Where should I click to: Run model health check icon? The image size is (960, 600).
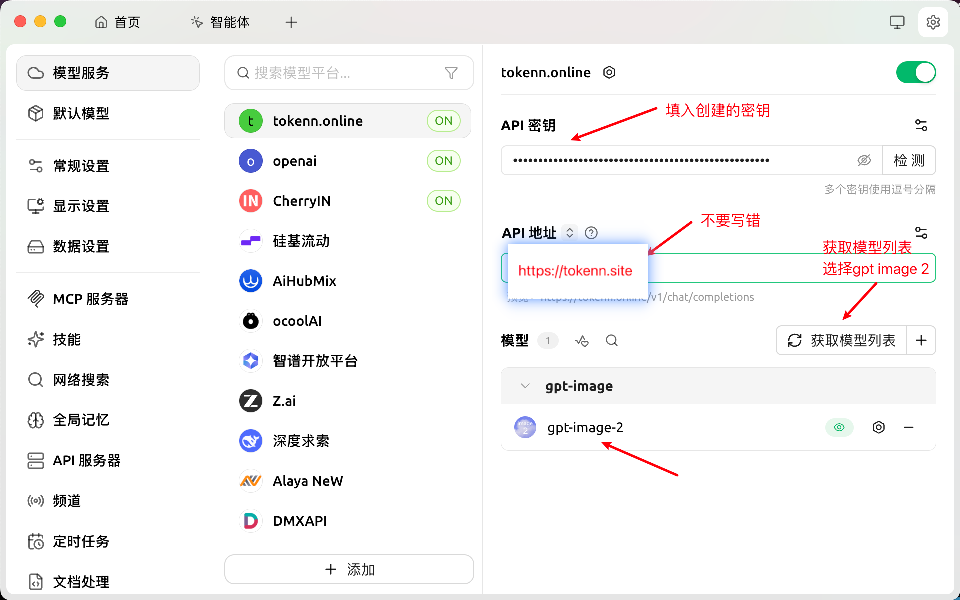click(x=582, y=341)
